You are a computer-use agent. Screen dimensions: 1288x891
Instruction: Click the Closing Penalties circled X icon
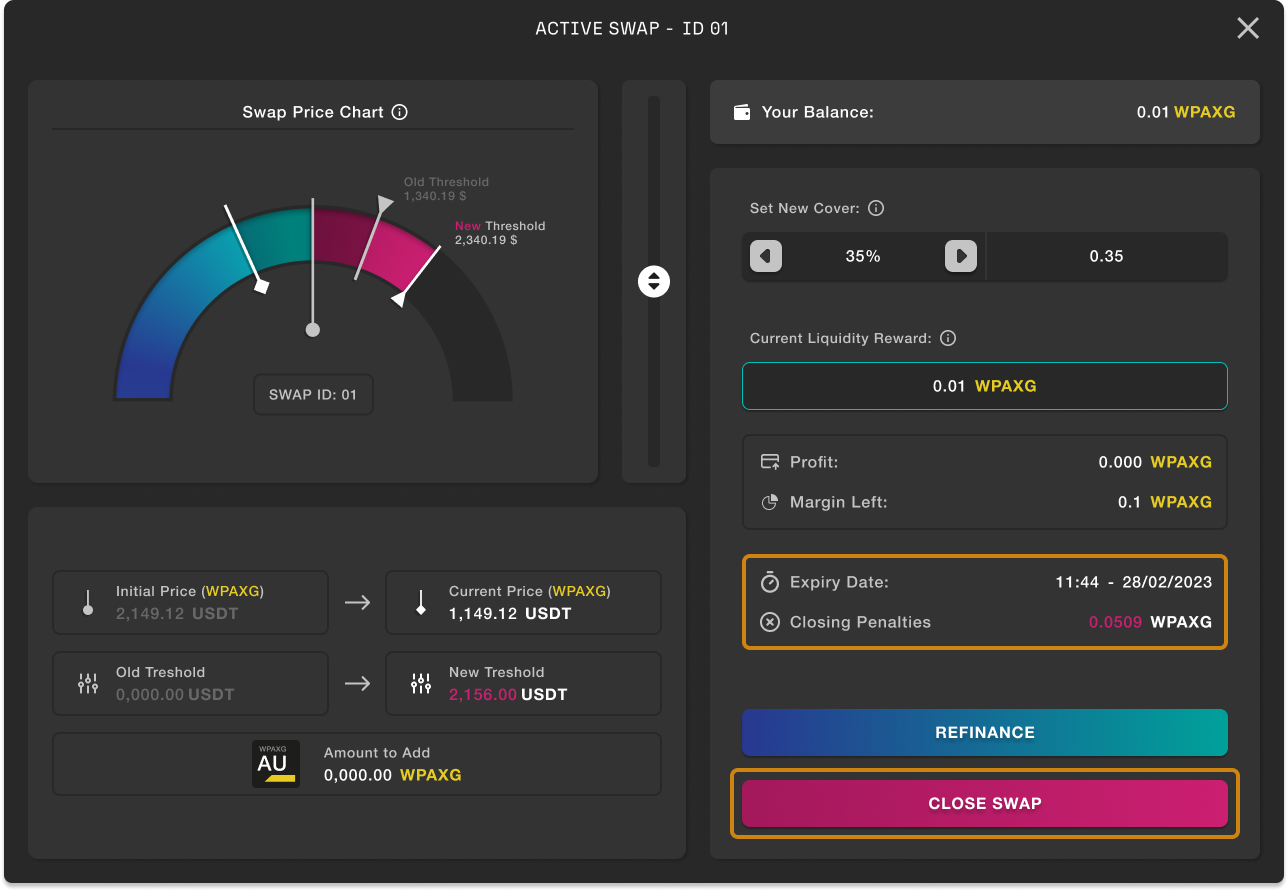(770, 622)
